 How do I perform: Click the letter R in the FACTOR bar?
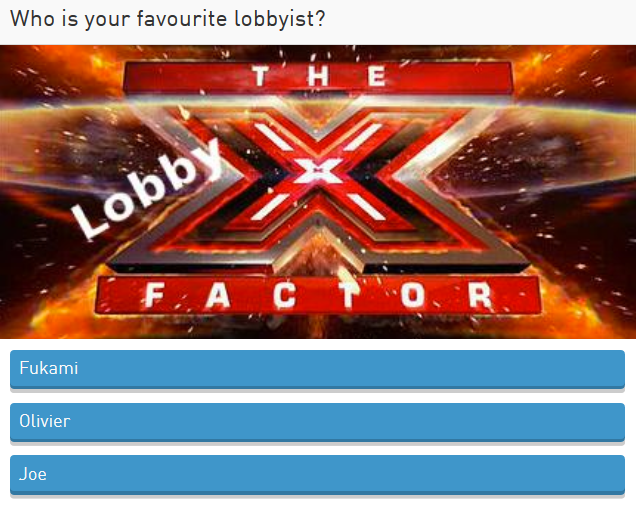[481, 295]
